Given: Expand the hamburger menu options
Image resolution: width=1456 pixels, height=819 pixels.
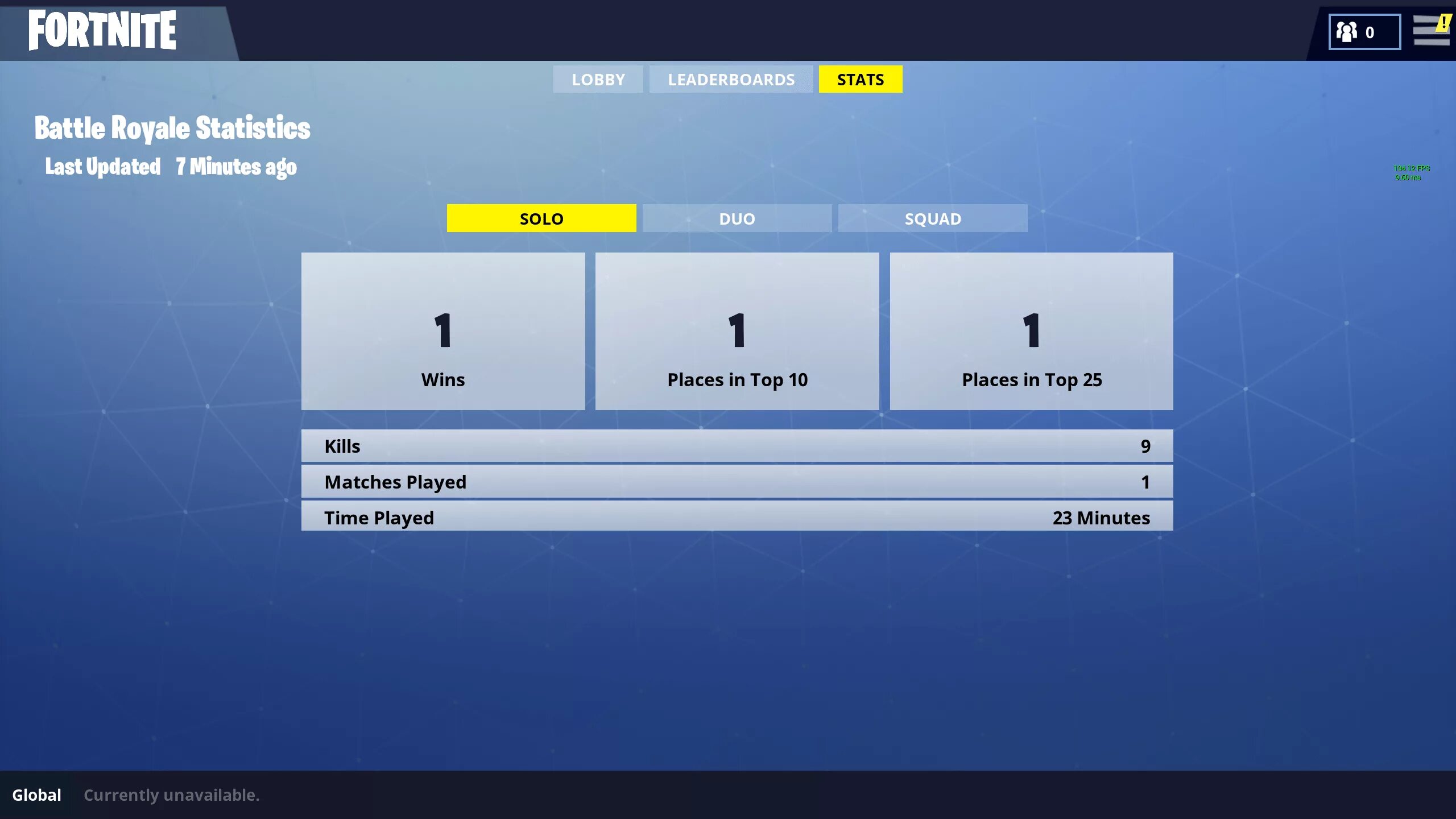Looking at the screenshot, I should click(x=1430, y=30).
